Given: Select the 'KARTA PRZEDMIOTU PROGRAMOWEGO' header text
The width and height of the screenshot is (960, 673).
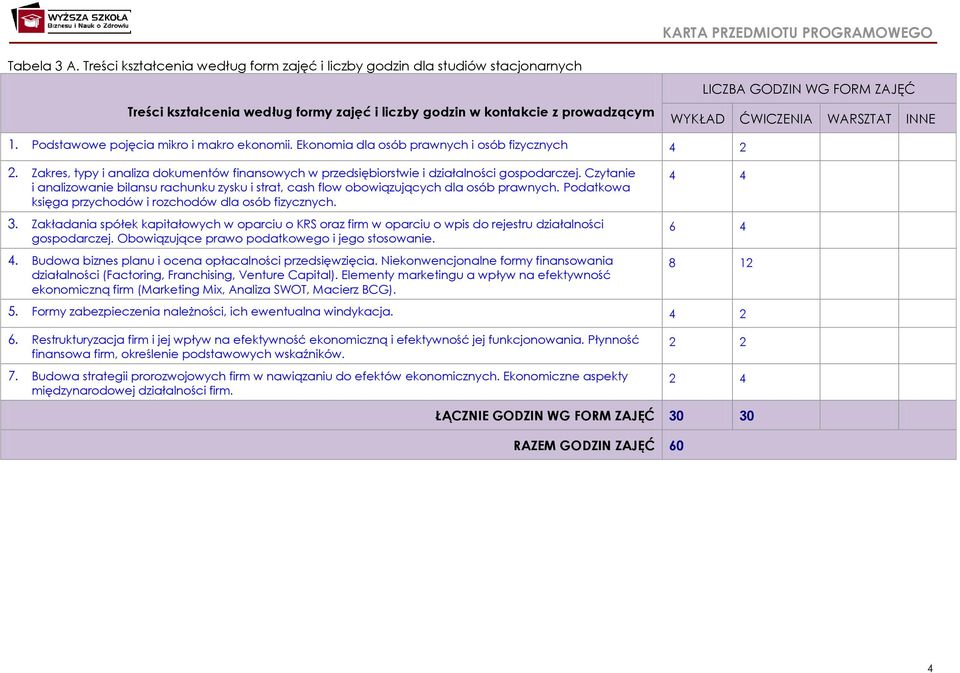Looking at the screenshot, I should pyautogui.click(x=797, y=32).
